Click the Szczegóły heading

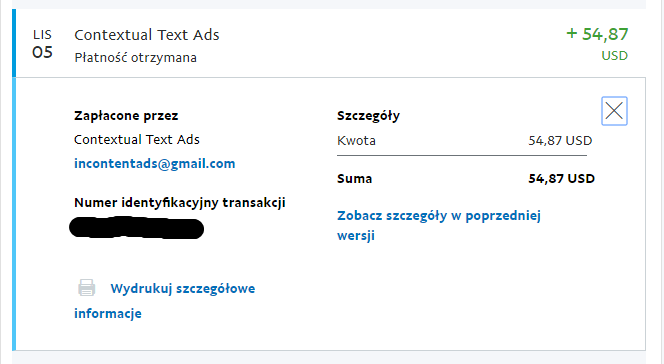click(368, 116)
